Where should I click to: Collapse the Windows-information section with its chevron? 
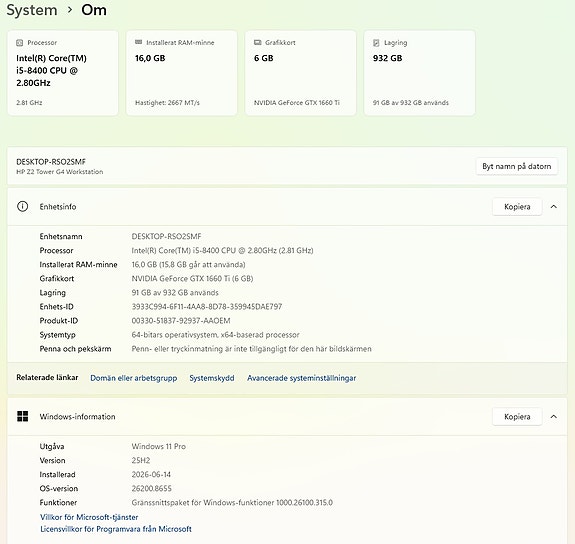tap(554, 416)
